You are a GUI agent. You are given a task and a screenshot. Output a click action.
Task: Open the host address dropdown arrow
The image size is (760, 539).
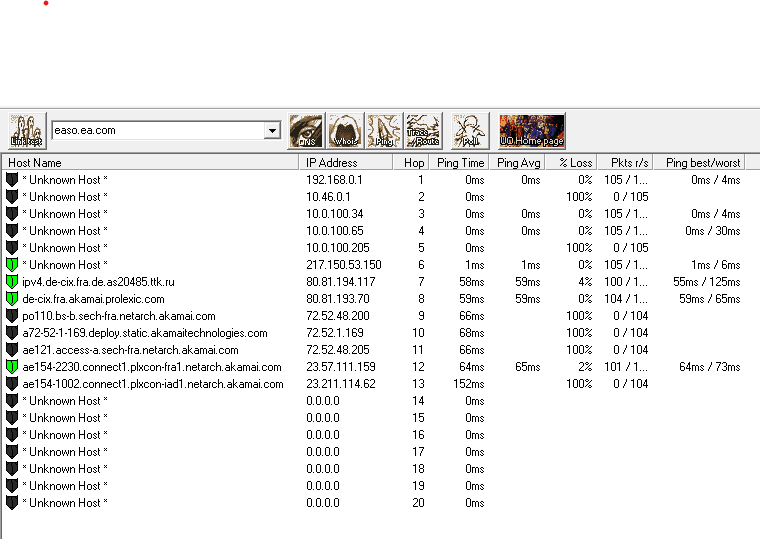pos(272,131)
